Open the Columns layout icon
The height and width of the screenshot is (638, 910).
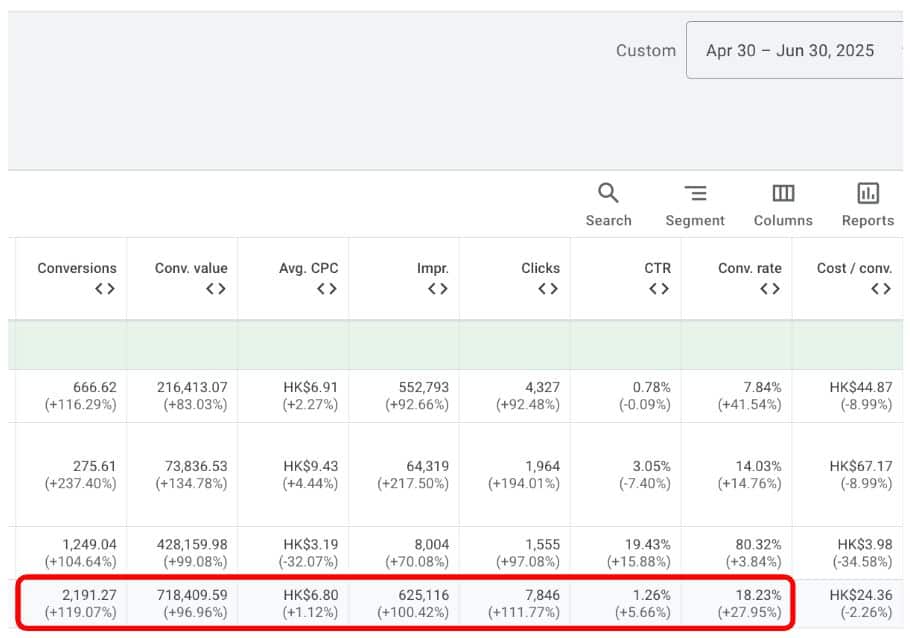[783, 193]
